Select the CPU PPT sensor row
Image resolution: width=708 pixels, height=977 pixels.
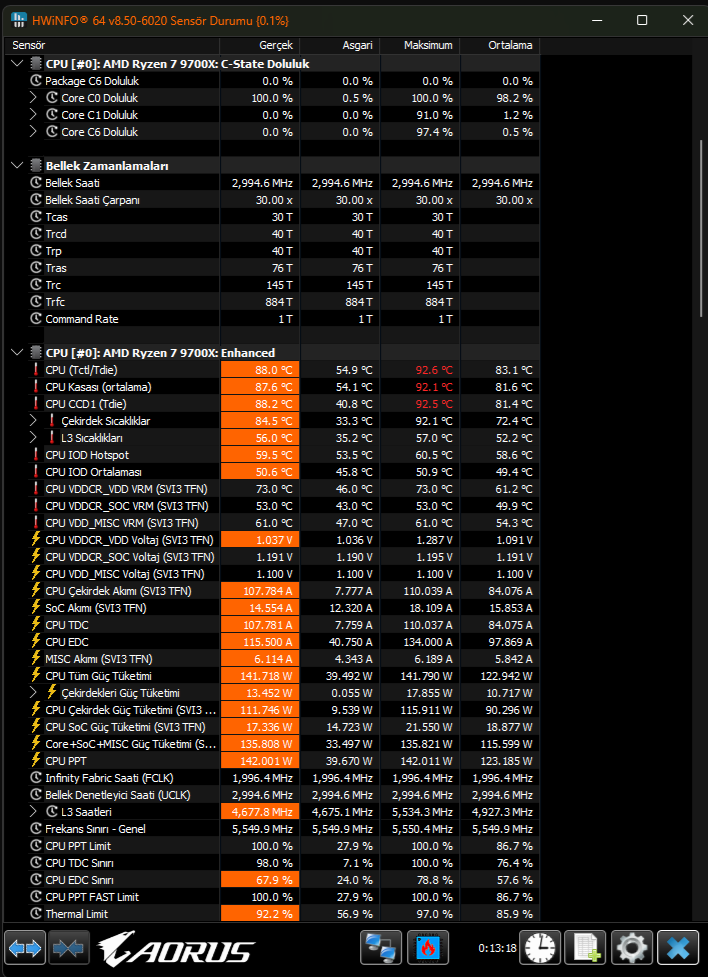pos(274,761)
